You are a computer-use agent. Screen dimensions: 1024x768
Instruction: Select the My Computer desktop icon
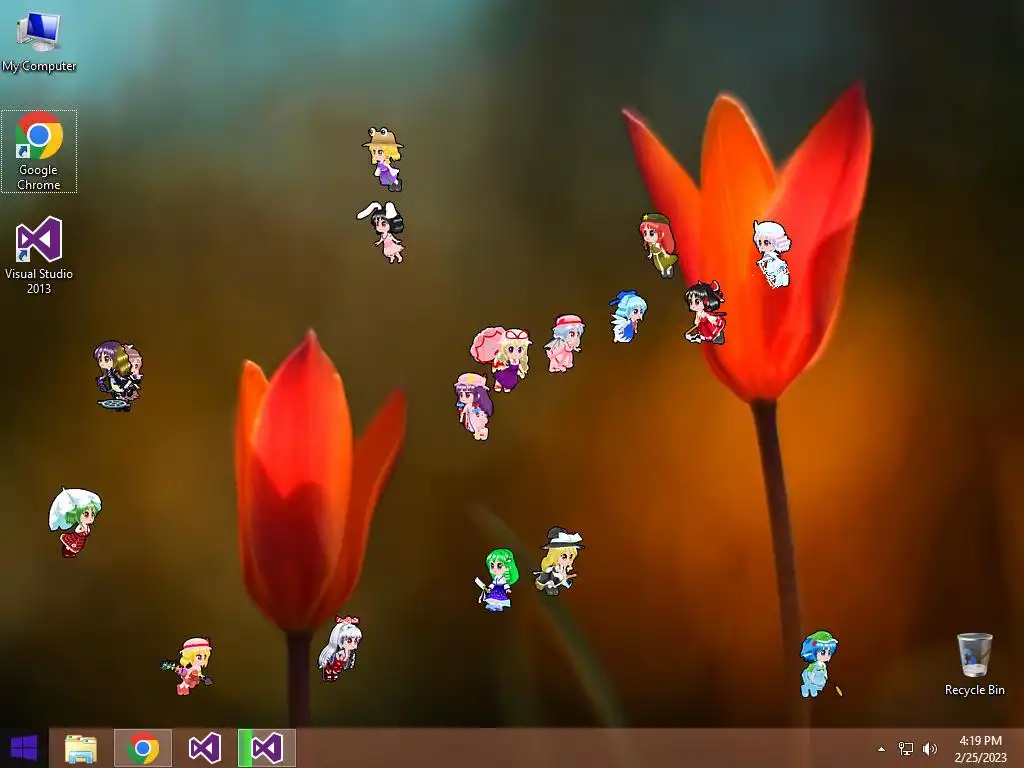tap(39, 40)
